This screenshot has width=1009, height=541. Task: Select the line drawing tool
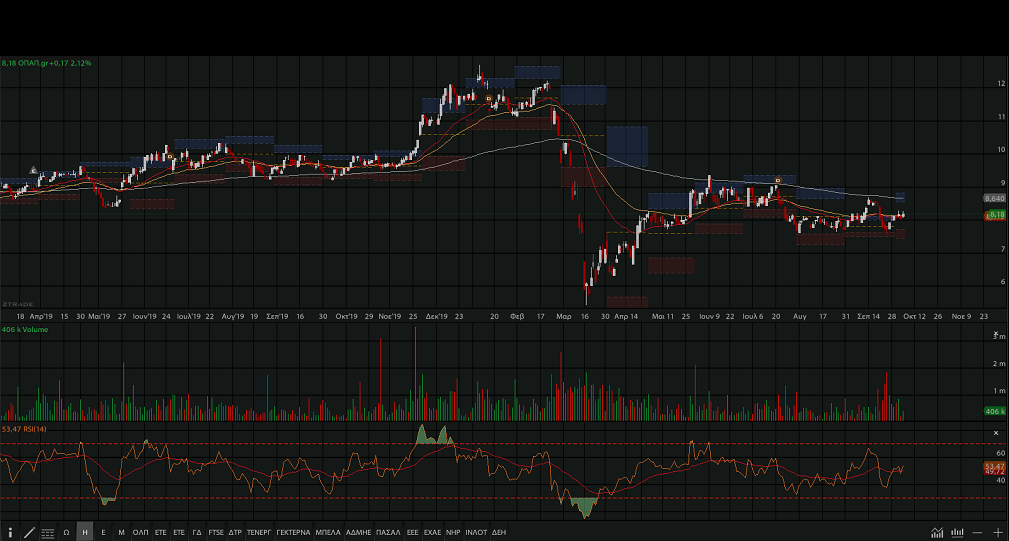coord(29,533)
